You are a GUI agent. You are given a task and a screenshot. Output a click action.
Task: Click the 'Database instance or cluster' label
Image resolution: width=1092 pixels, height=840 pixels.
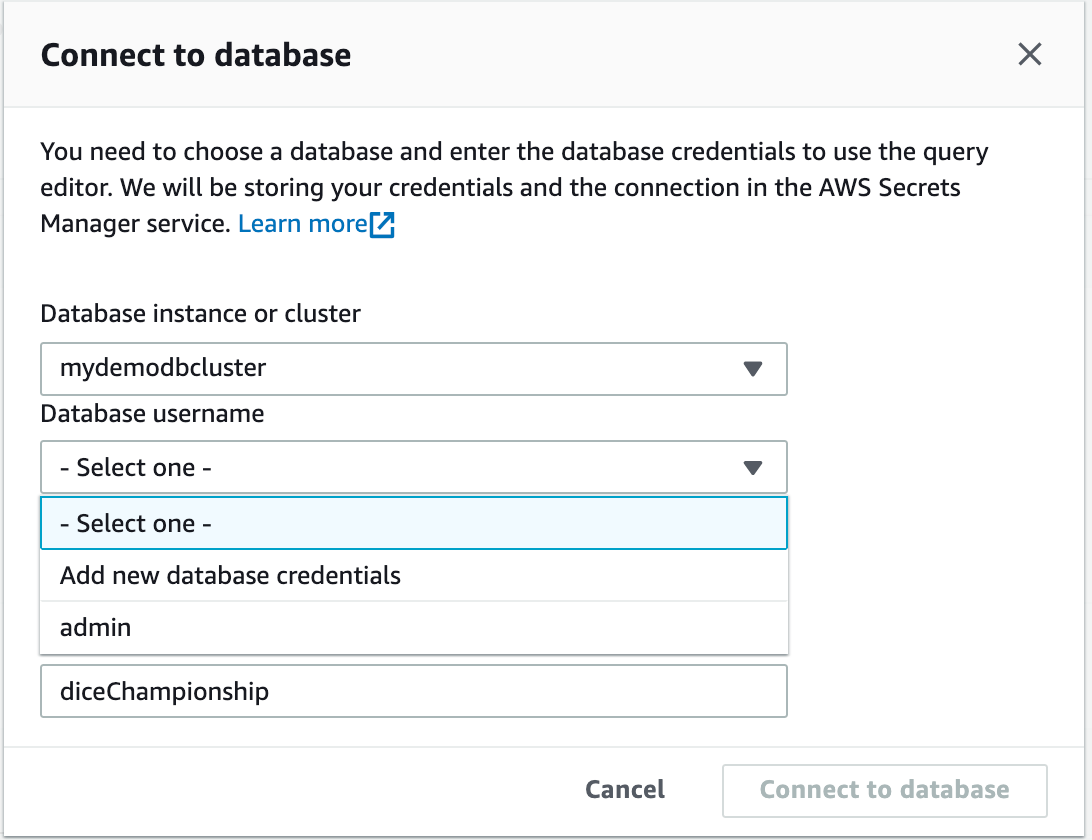[x=200, y=313]
